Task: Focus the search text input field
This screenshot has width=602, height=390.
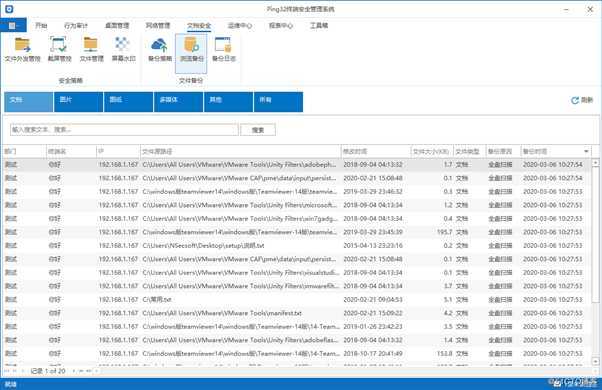Action: [x=124, y=130]
